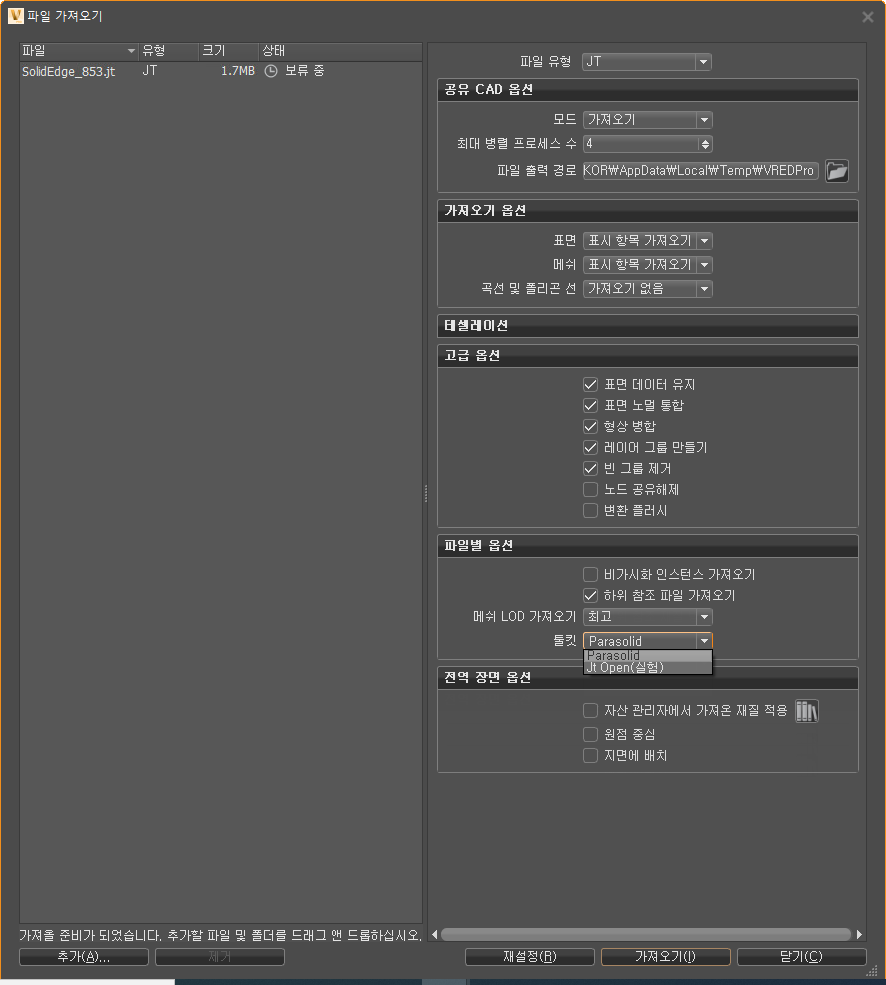Viewport: 886px width, 985px height.
Task: Click the 닫기(C) close button
Action: (801, 957)
